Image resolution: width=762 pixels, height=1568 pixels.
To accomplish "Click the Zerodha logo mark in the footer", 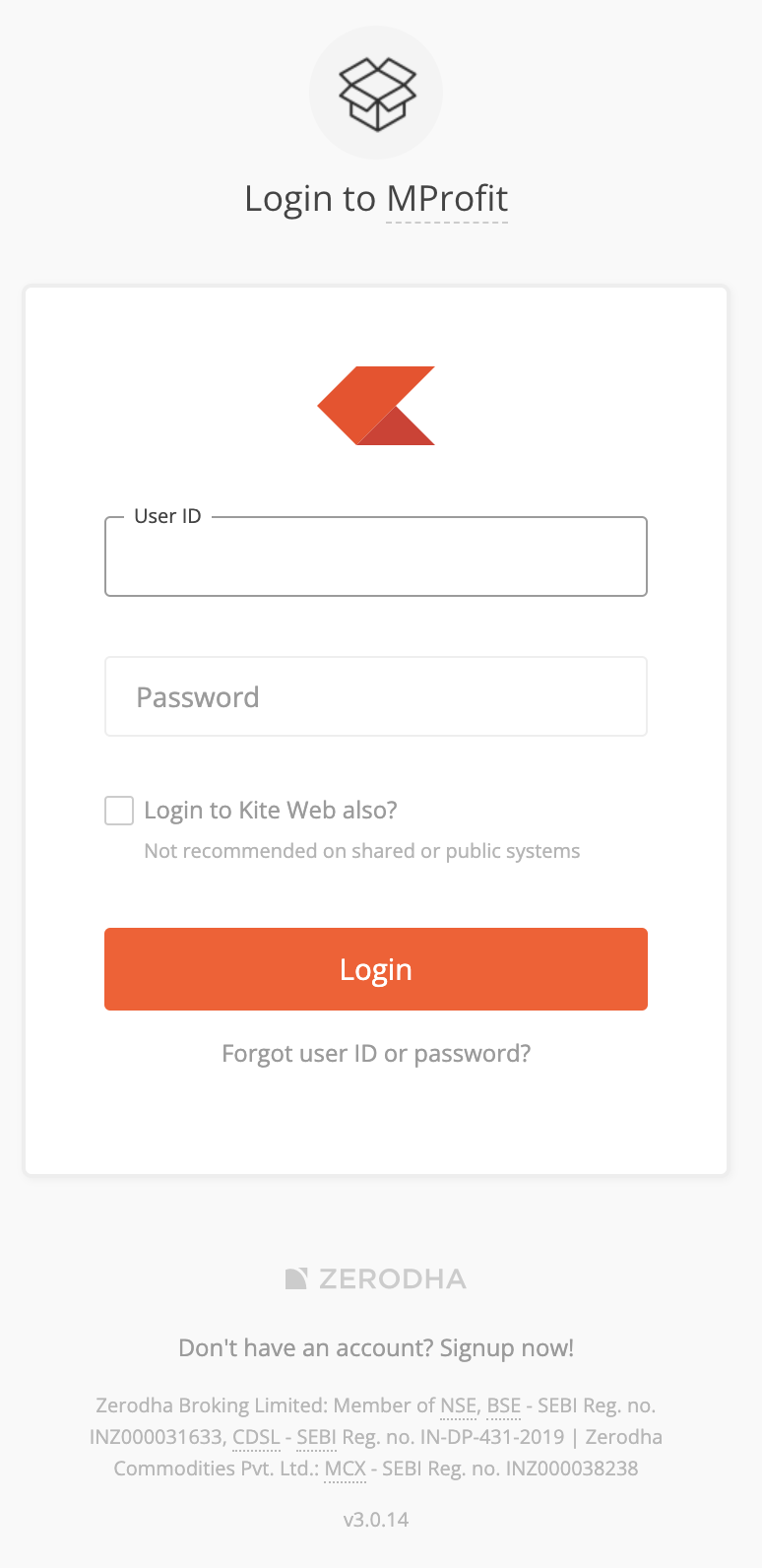I will (x=296, y=1278).
